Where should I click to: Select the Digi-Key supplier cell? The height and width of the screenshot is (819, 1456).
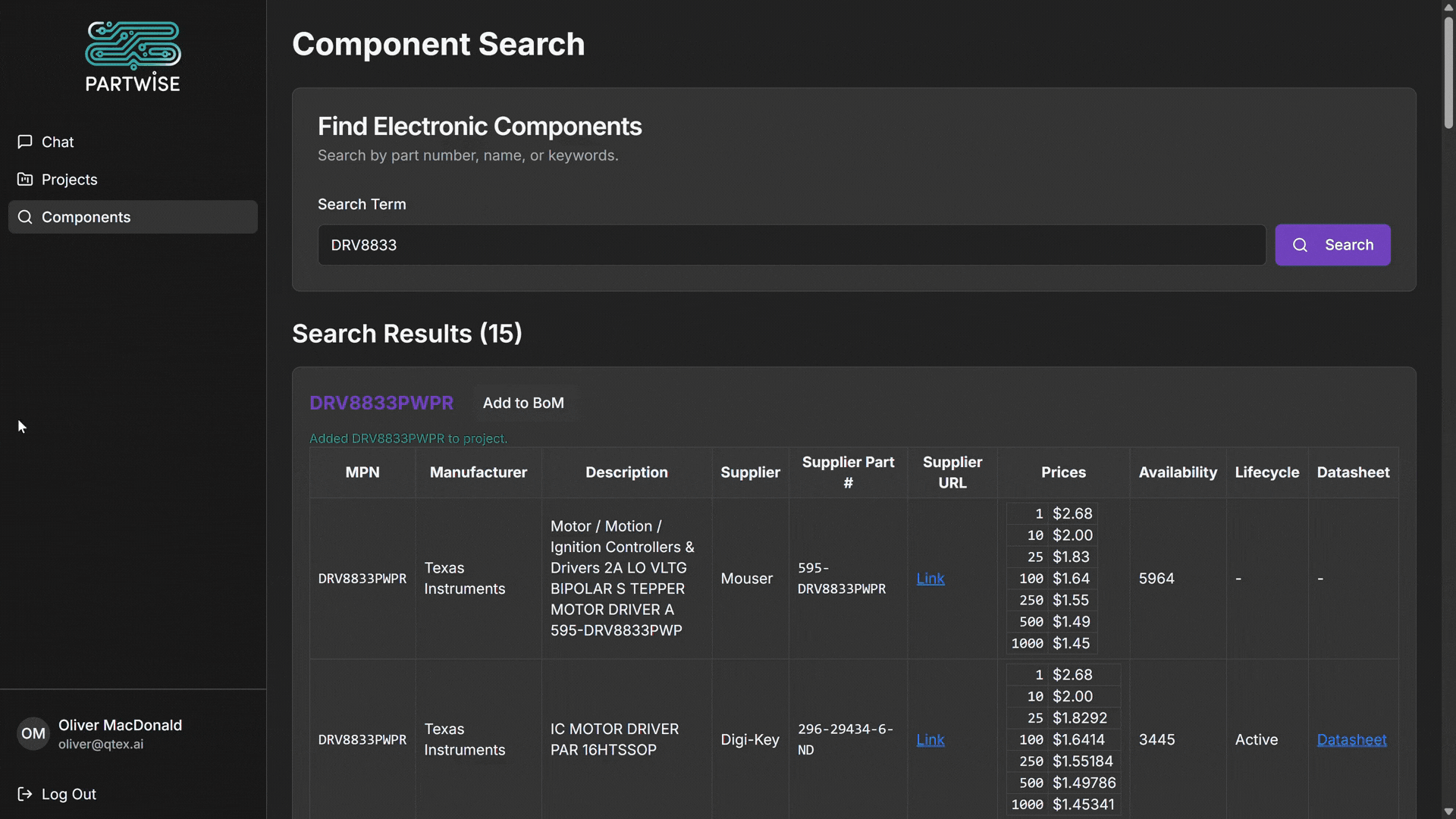point(750,739)
